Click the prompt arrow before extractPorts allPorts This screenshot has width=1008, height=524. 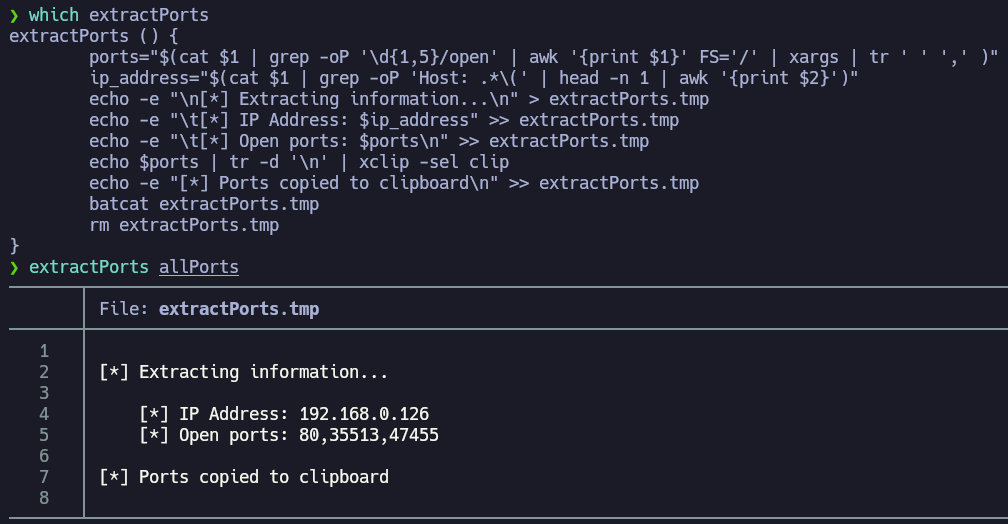(14, 267)
